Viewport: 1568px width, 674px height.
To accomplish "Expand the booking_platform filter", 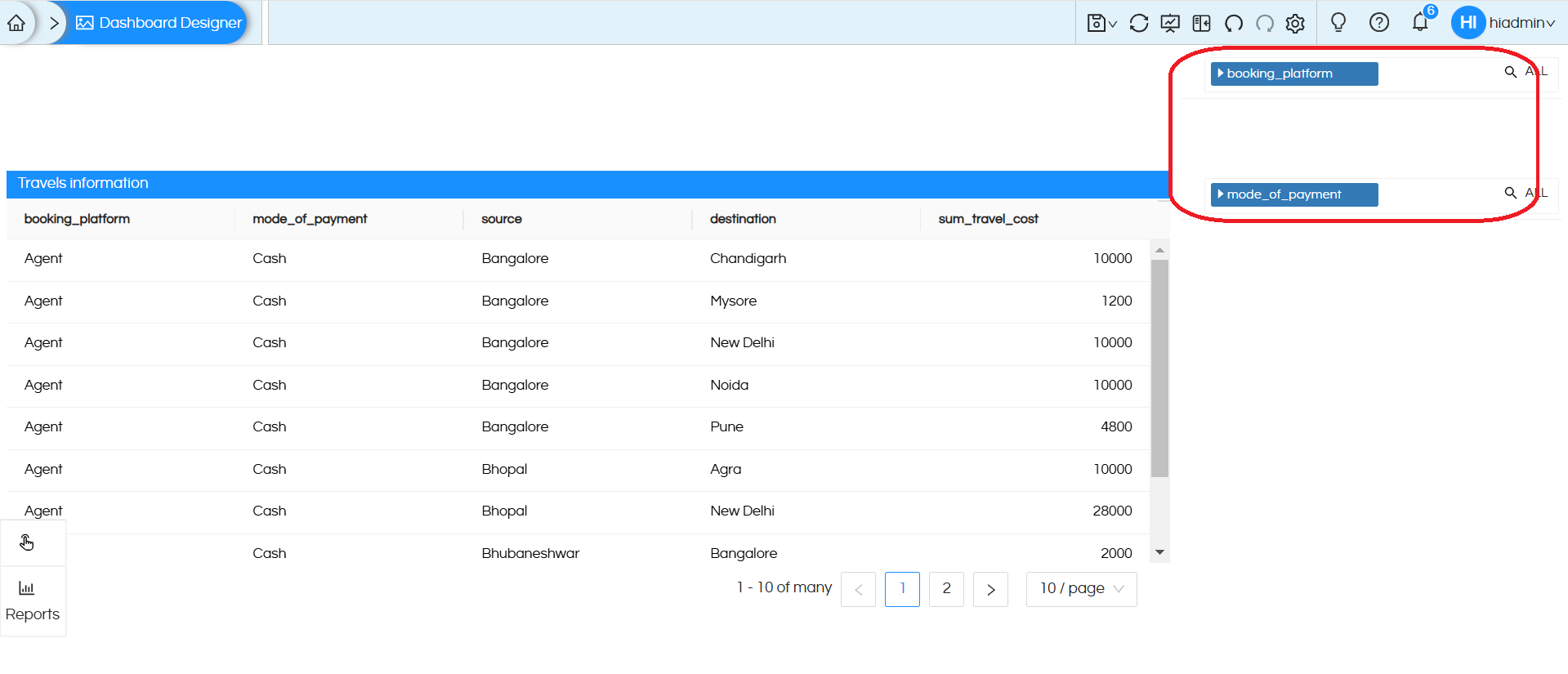I will (x=1294, y=74).
